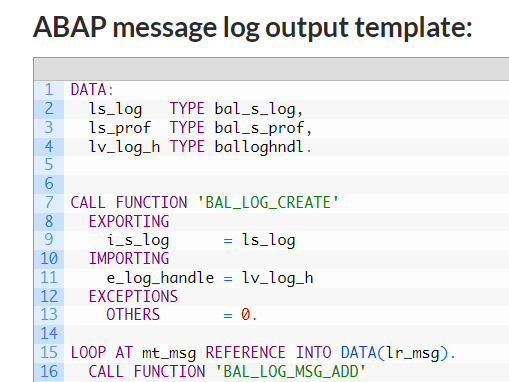Click 'mt_msg' on line 15
The height and width of the screenshot is (382, 509).
(x=169, y=353)
